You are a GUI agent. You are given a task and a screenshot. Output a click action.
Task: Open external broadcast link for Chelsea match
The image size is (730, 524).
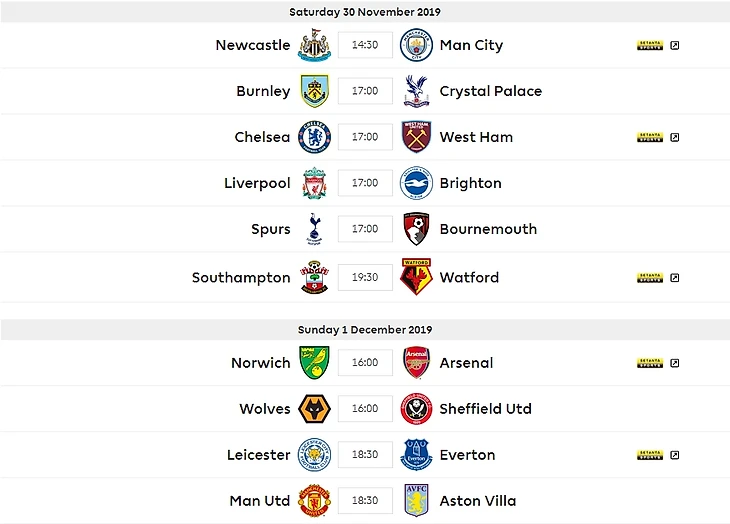tap(675, 137)
